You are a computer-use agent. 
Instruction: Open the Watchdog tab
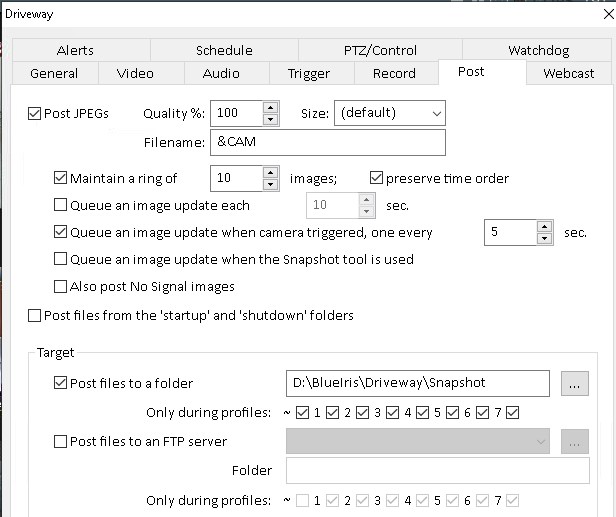(x=537, y=50)
